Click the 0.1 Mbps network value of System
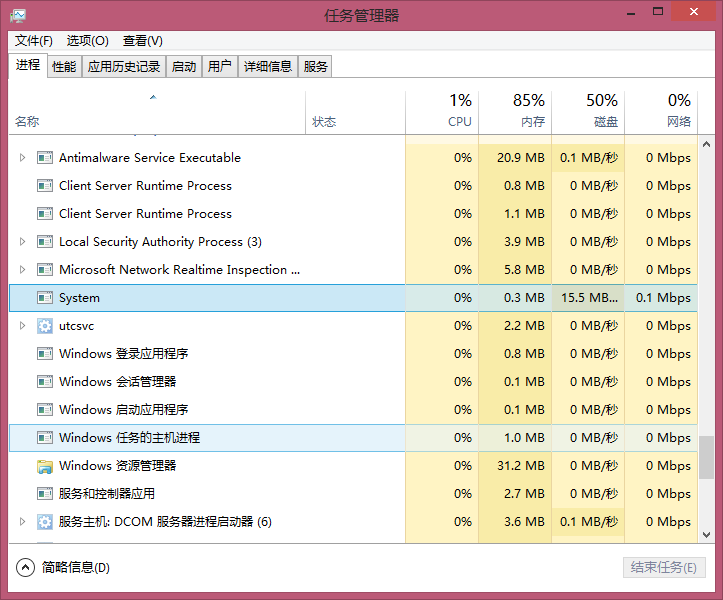The width and height of the screenshot is (723, 600). [x=663, y=298]
